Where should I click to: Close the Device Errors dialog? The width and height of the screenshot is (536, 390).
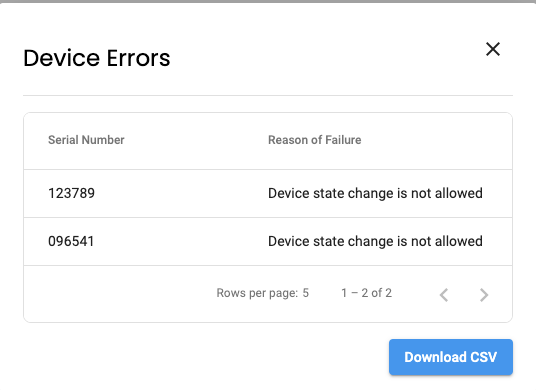coord(493,49)
